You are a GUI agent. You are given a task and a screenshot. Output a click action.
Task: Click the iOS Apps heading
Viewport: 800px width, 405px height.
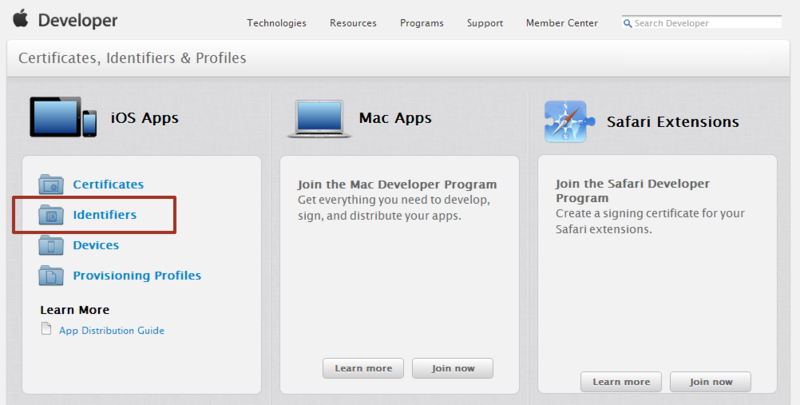[145, 118]
